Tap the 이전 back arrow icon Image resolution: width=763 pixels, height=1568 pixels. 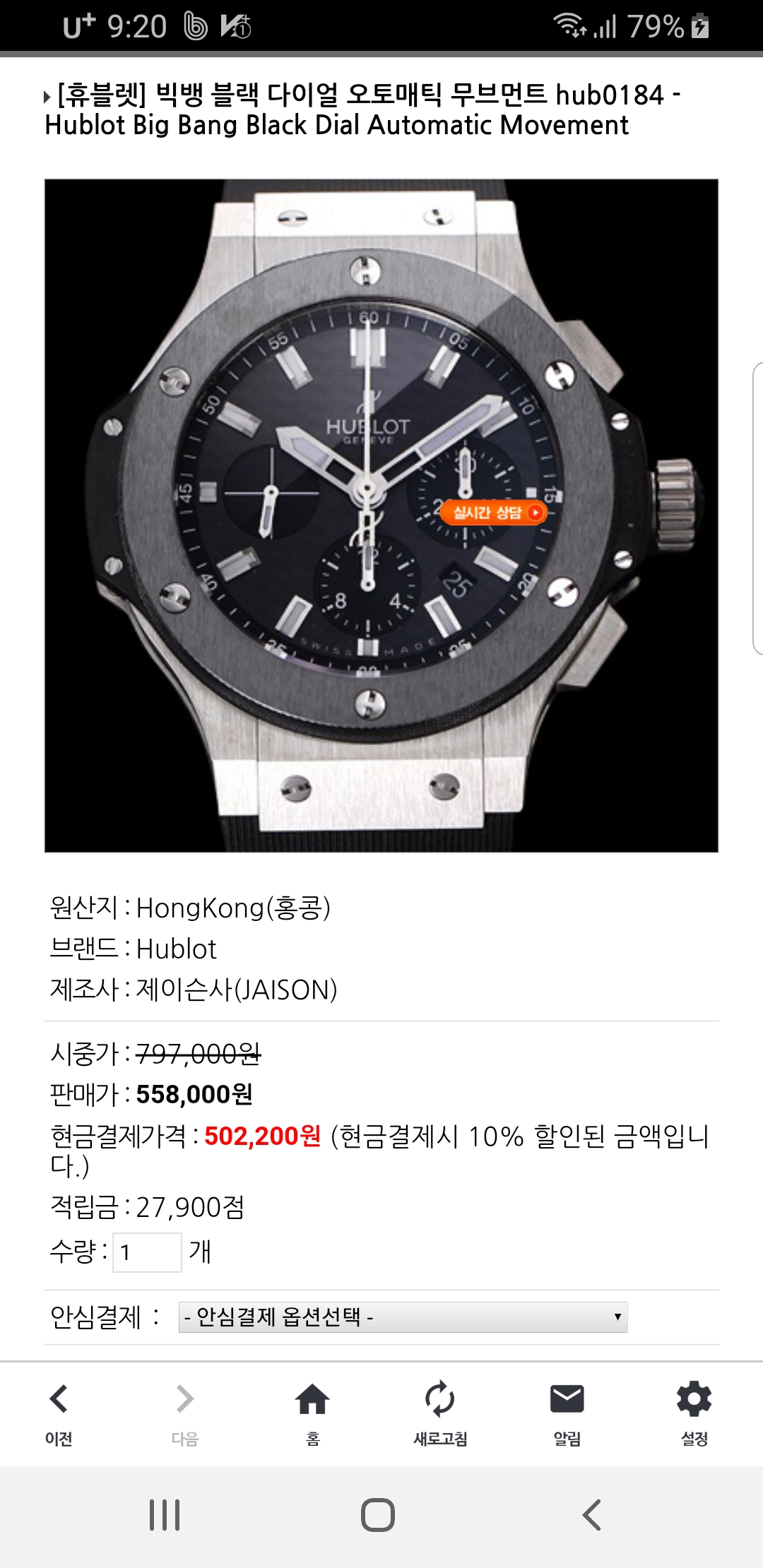pyautogui.click(x=58, y=1398)
